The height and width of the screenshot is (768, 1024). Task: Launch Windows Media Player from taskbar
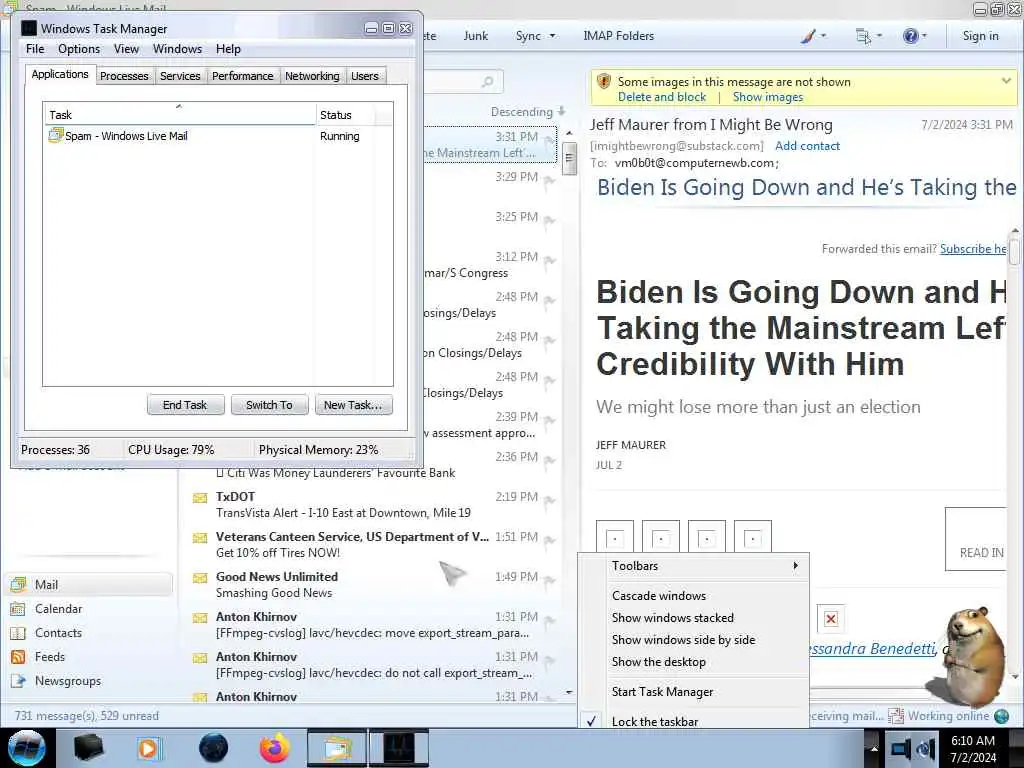point(149,748)
